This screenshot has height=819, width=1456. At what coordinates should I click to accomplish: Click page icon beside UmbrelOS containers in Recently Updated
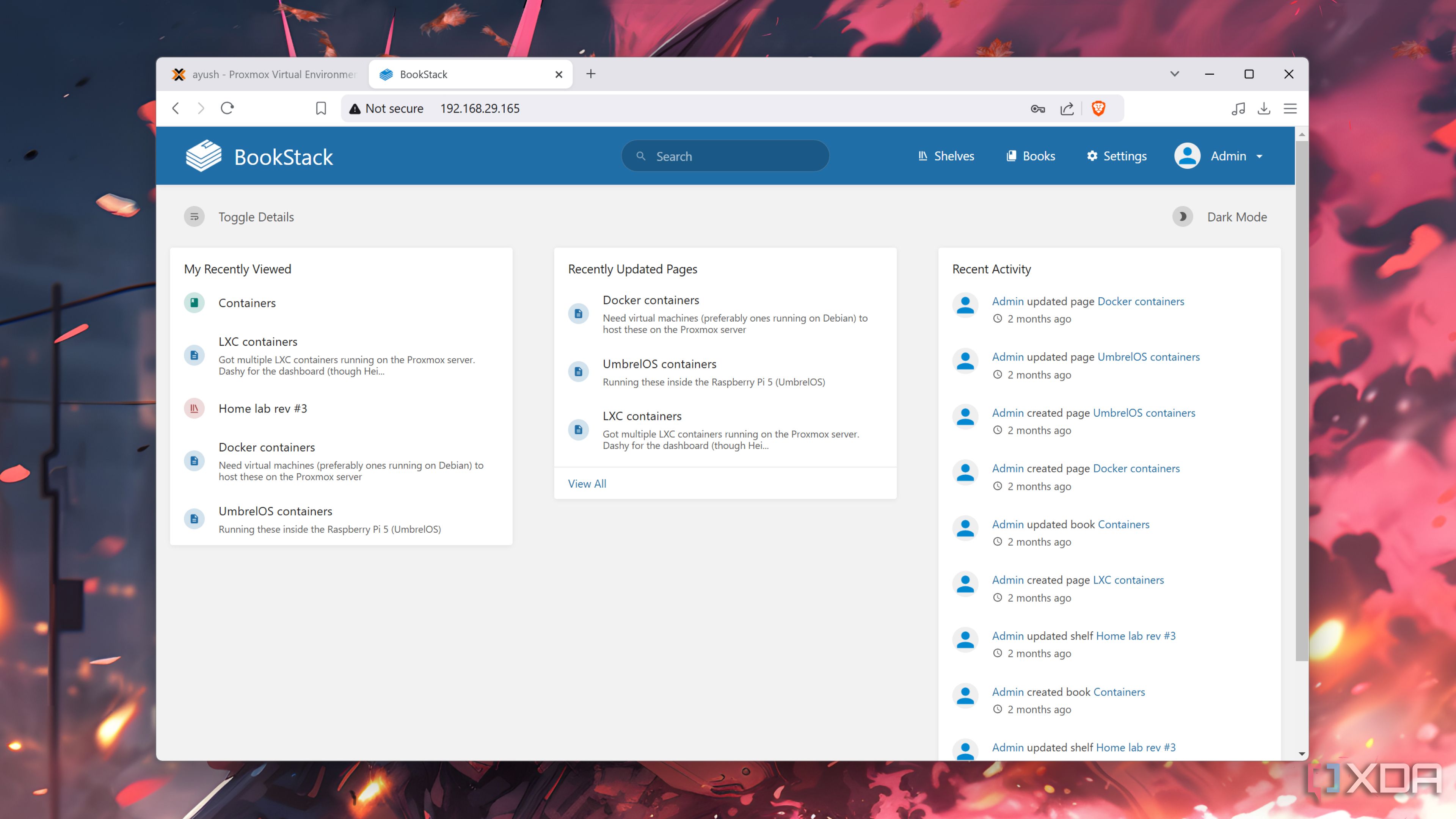point(579,372)
